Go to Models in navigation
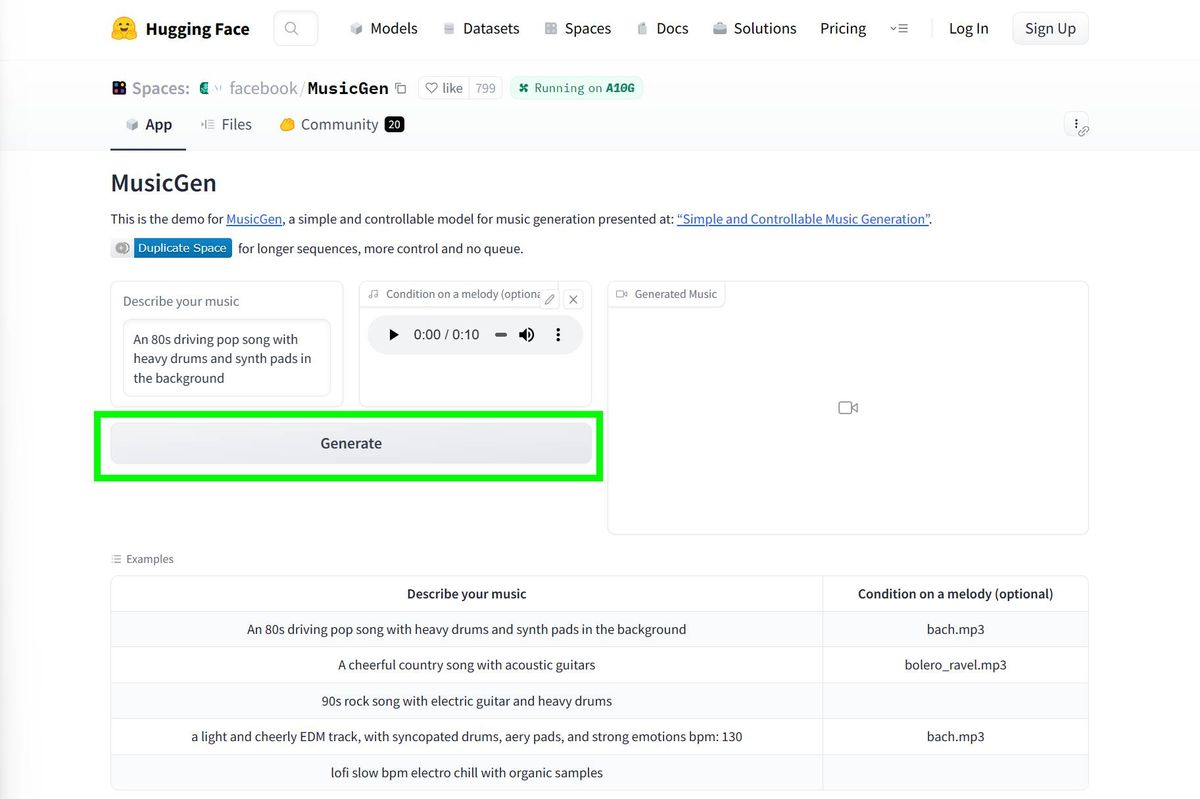The height and width of the screenshot is (799, 1200). click(383, 28)
